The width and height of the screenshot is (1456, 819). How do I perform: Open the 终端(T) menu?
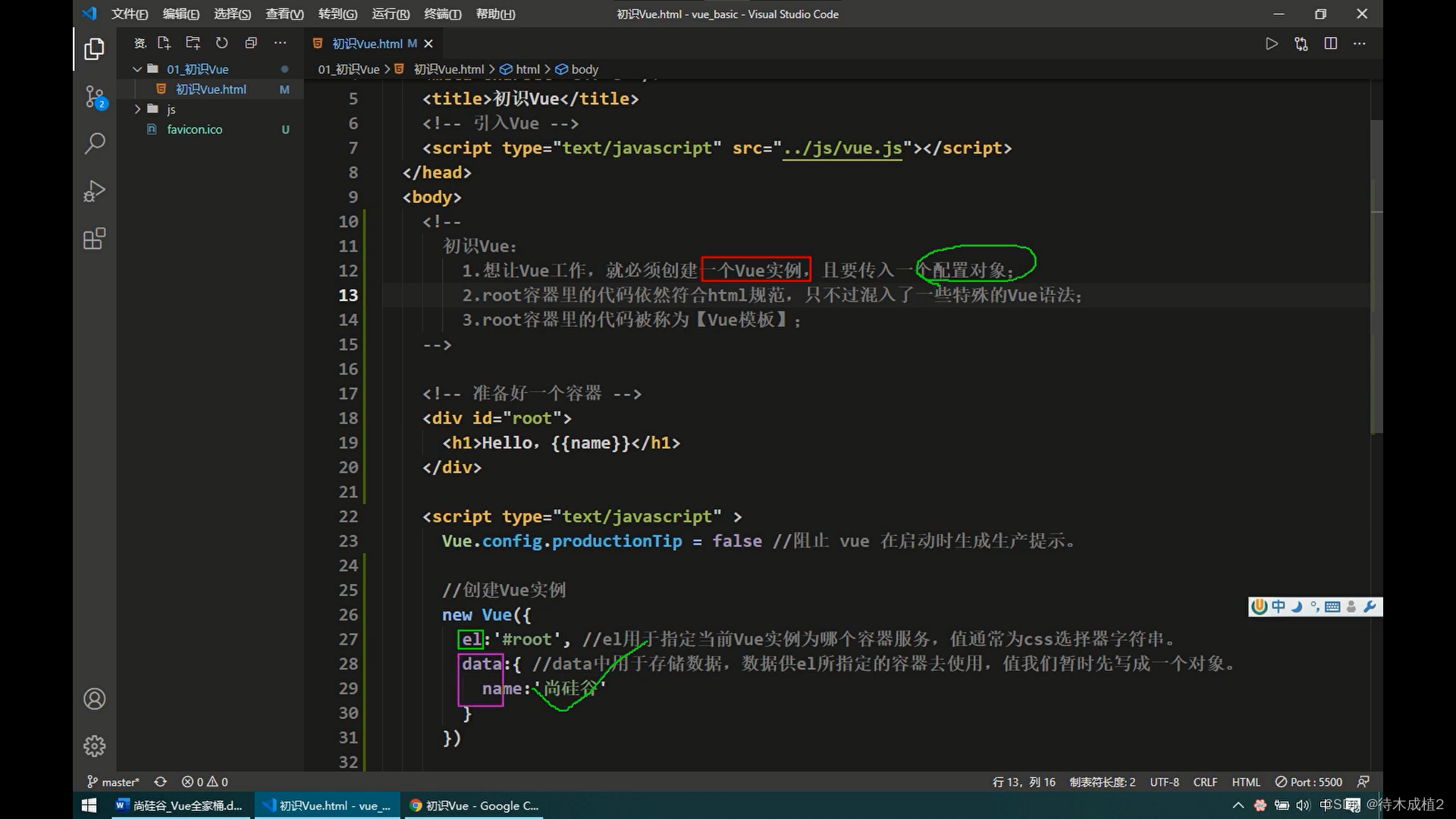pyautogui.click(x=443, y=14)
